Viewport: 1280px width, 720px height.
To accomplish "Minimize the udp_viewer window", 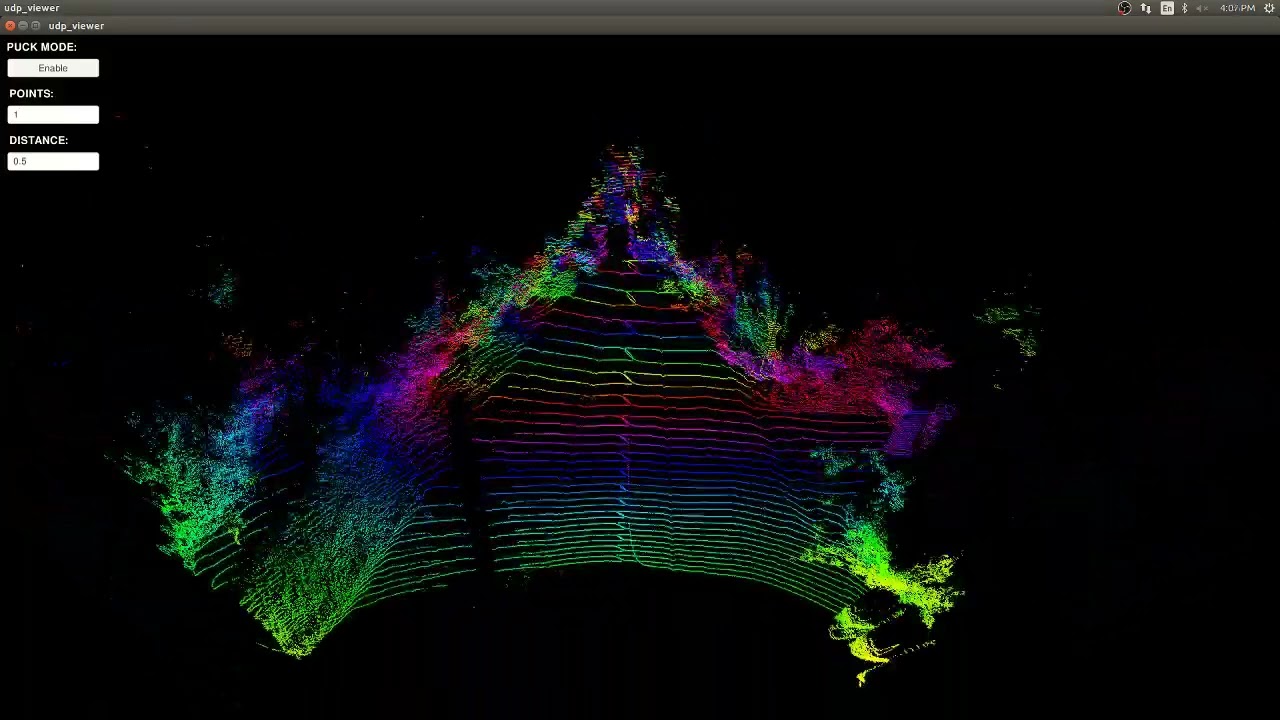I will pyautogui.click(x=23, y=25).
